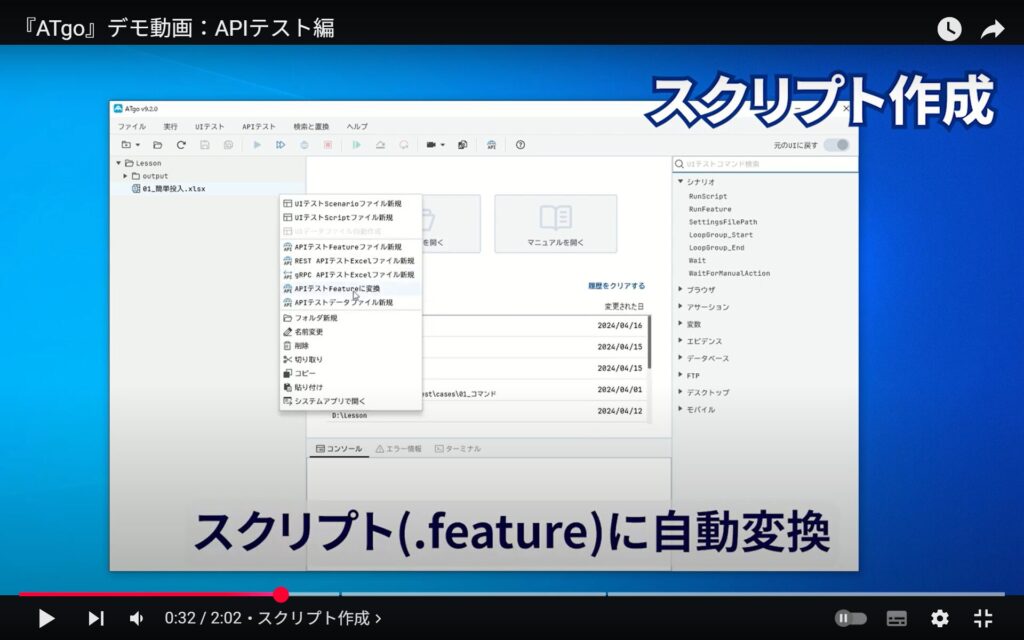The height and width of the screenshot is (640, 1024).
Task: Open the UIテスト menu
Action: click(210, 127)
